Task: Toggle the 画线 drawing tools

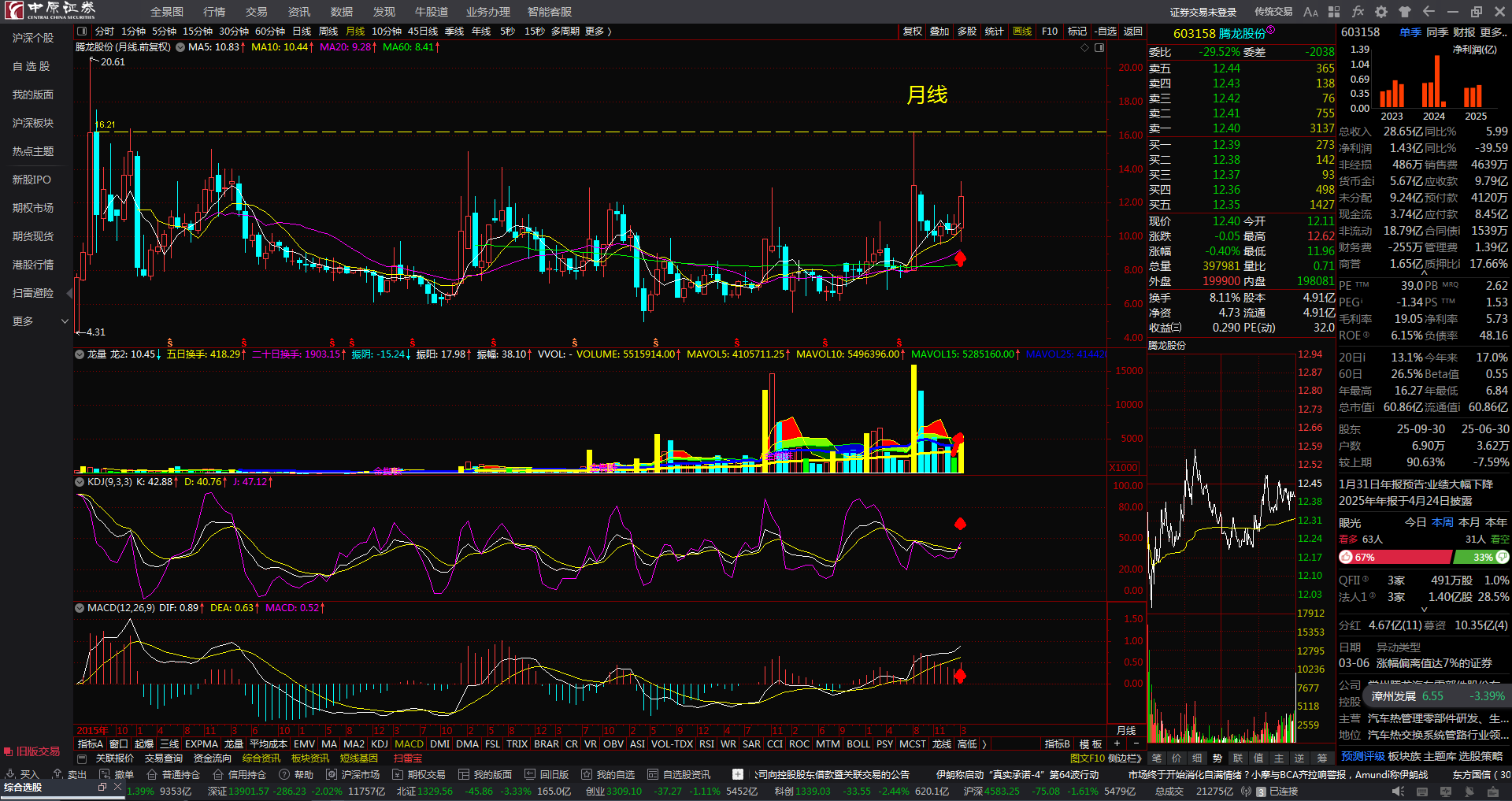Action: (1022, 32)
